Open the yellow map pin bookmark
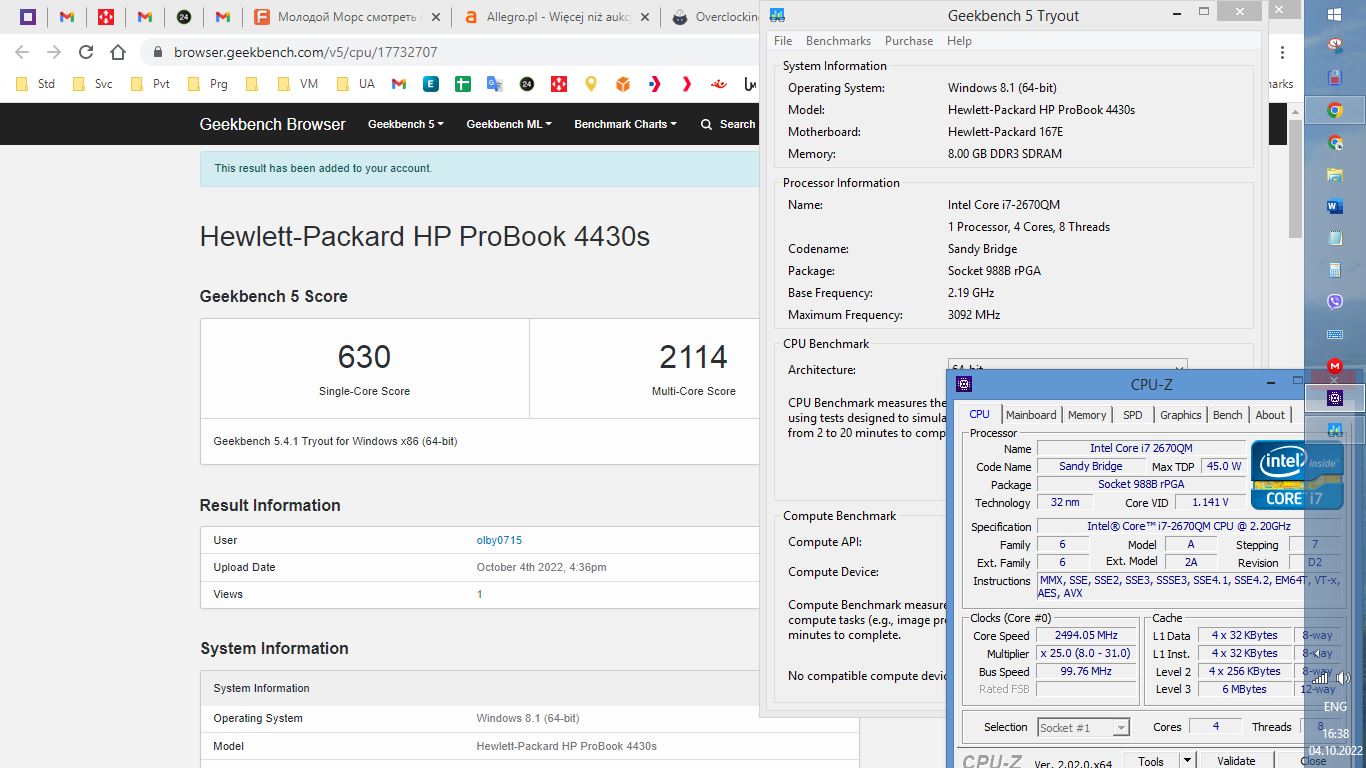Screen dimensions: 1366x768 click(x=591, y=84)
